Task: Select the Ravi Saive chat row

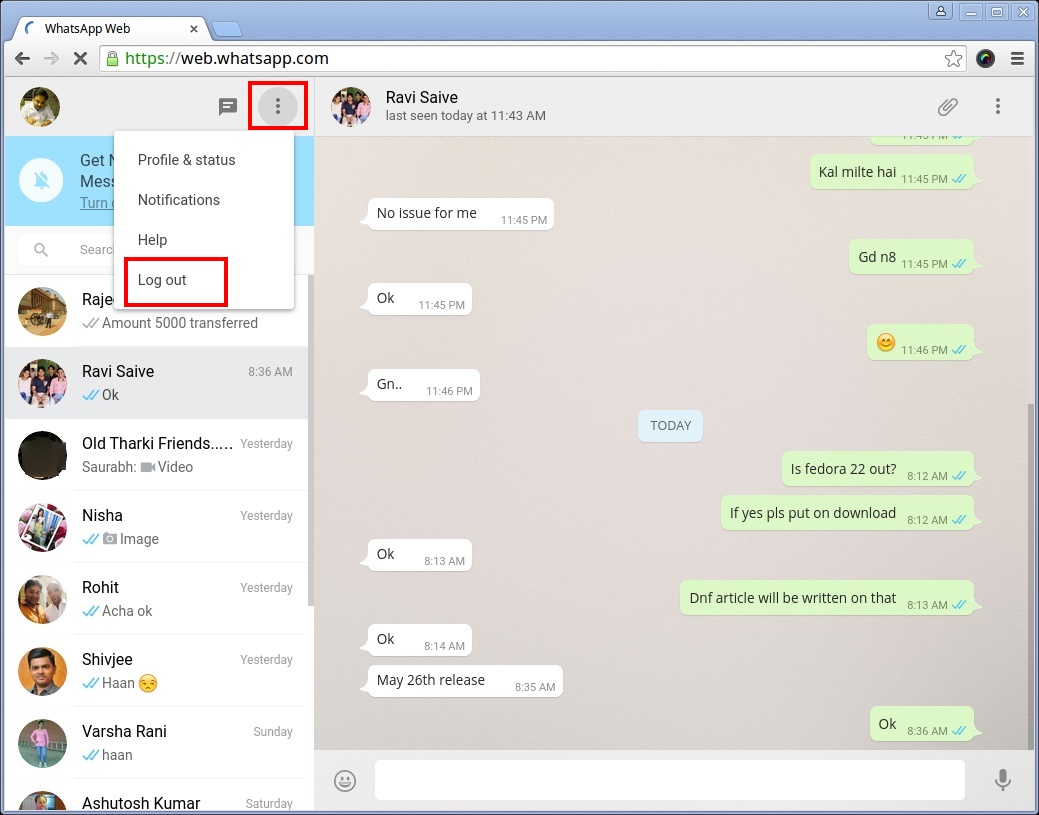Action: click(x=156, y=382)
